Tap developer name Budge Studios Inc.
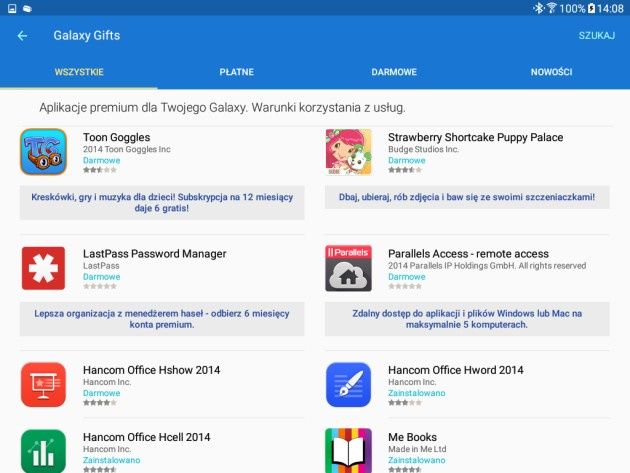The width and height of the screenshot is (630, 473). pyautogui.click(x=423, y=149)
